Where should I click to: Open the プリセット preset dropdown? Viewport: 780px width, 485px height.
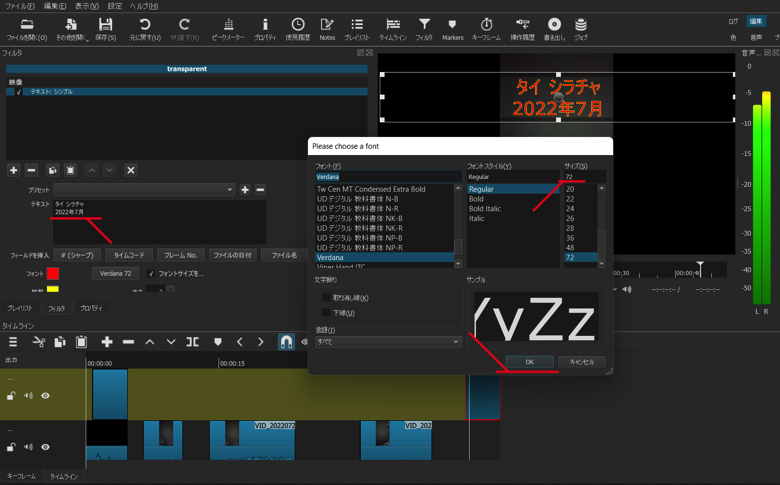point(144,190)
